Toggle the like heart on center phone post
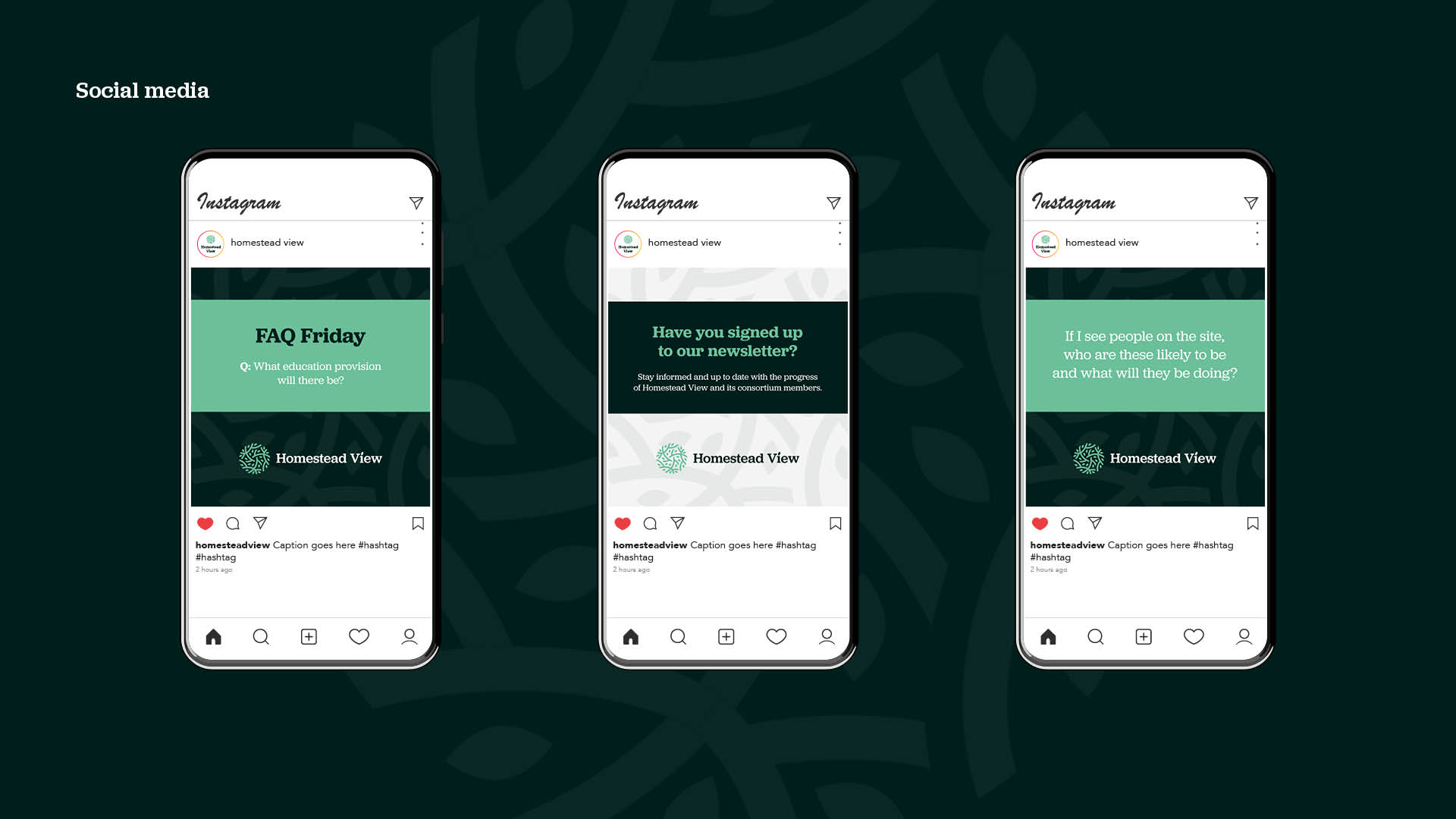 (621, 523)
